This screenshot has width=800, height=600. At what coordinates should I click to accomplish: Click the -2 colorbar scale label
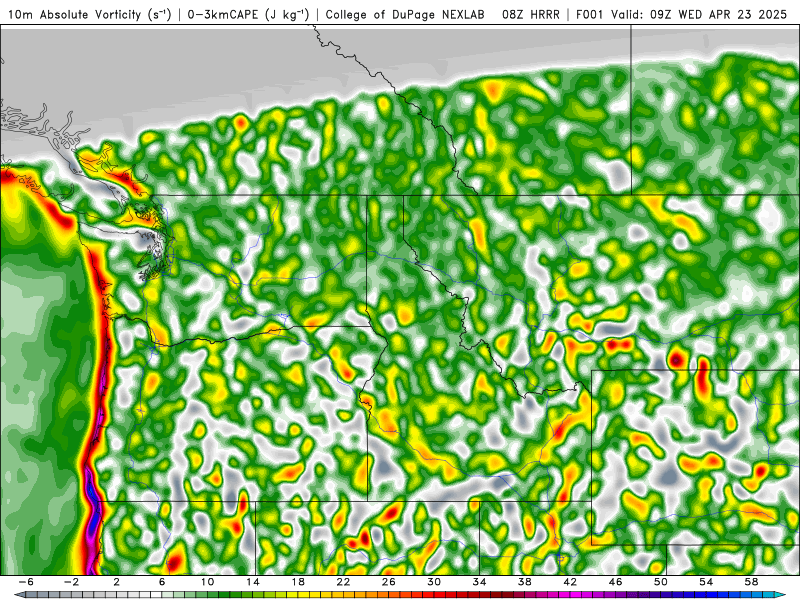pos(71,582)
